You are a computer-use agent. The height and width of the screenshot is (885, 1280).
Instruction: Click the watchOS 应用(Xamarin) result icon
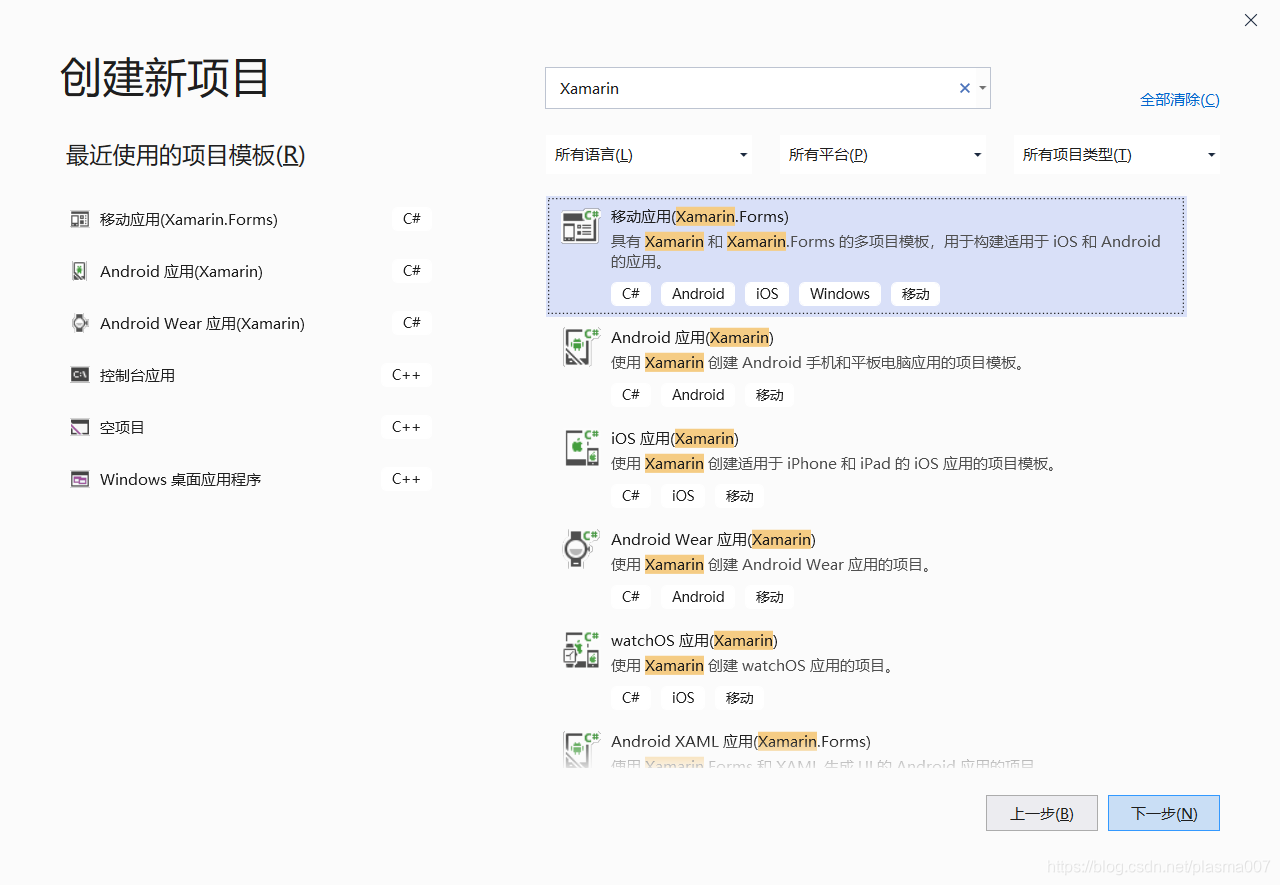[x=581, y=650]
